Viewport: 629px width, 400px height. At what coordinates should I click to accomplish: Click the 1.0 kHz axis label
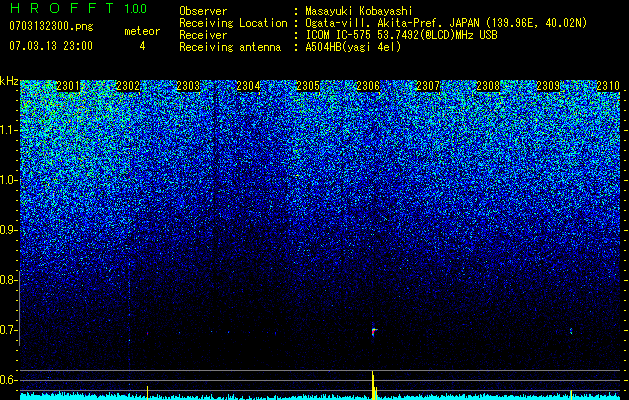8,181
